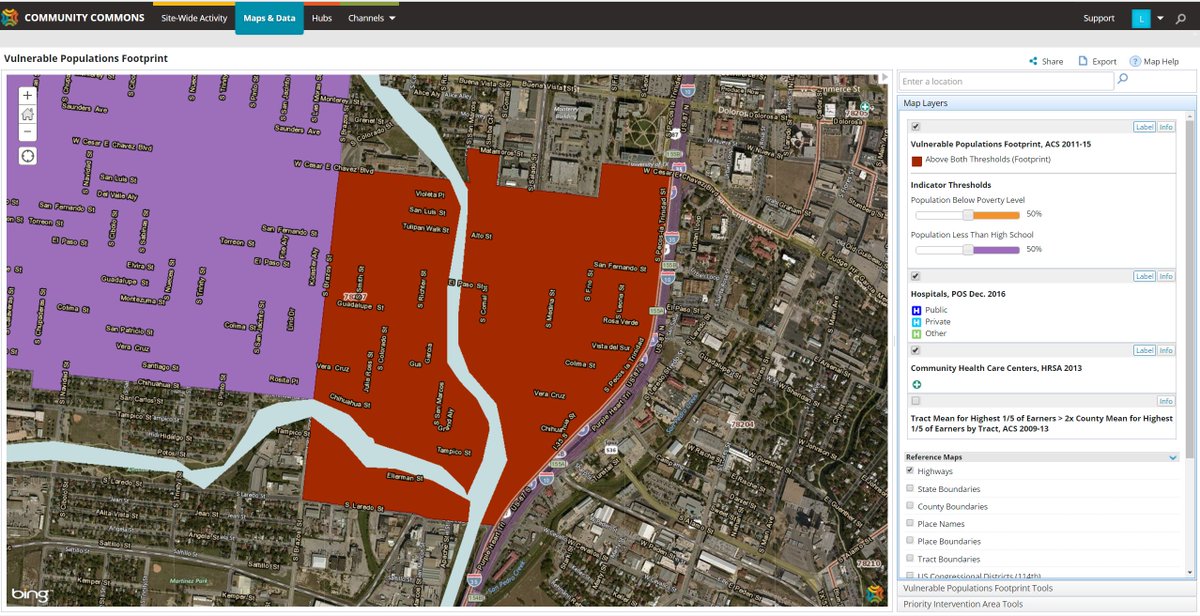Click Info button for Vulnerable Populations Footprint

[1166, 127]
